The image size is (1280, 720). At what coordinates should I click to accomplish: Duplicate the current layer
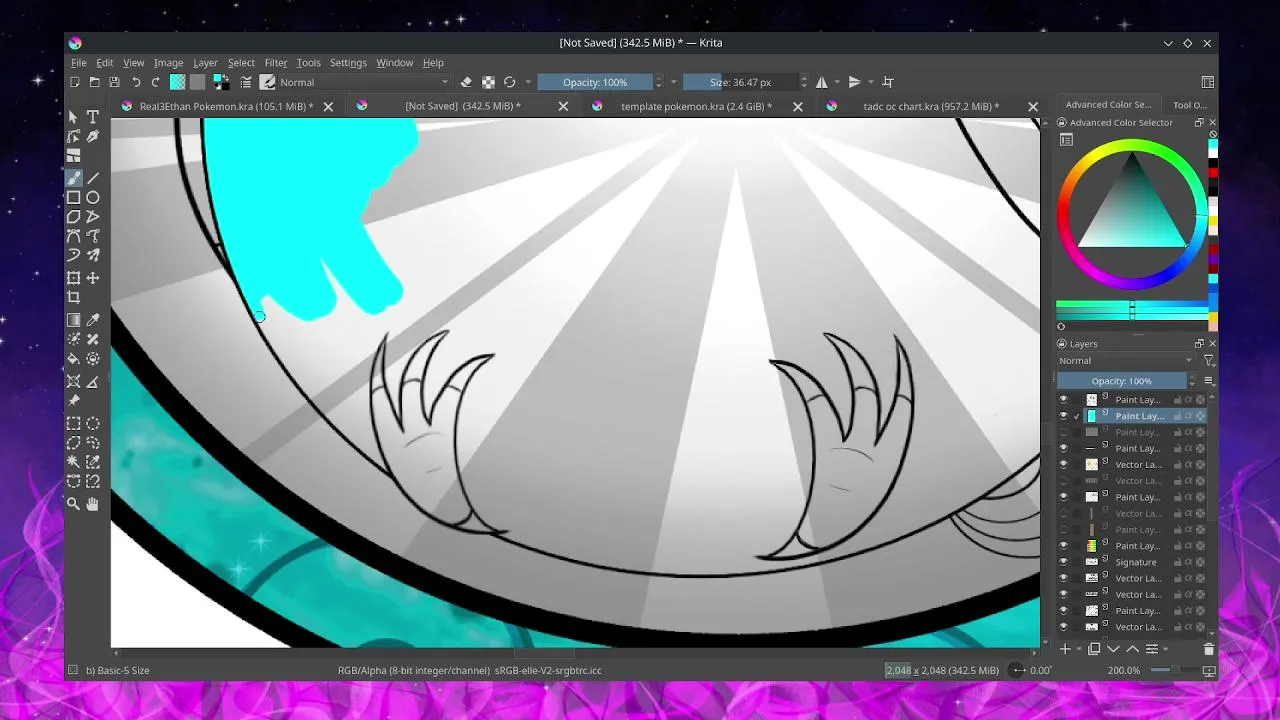(1094, 649)
